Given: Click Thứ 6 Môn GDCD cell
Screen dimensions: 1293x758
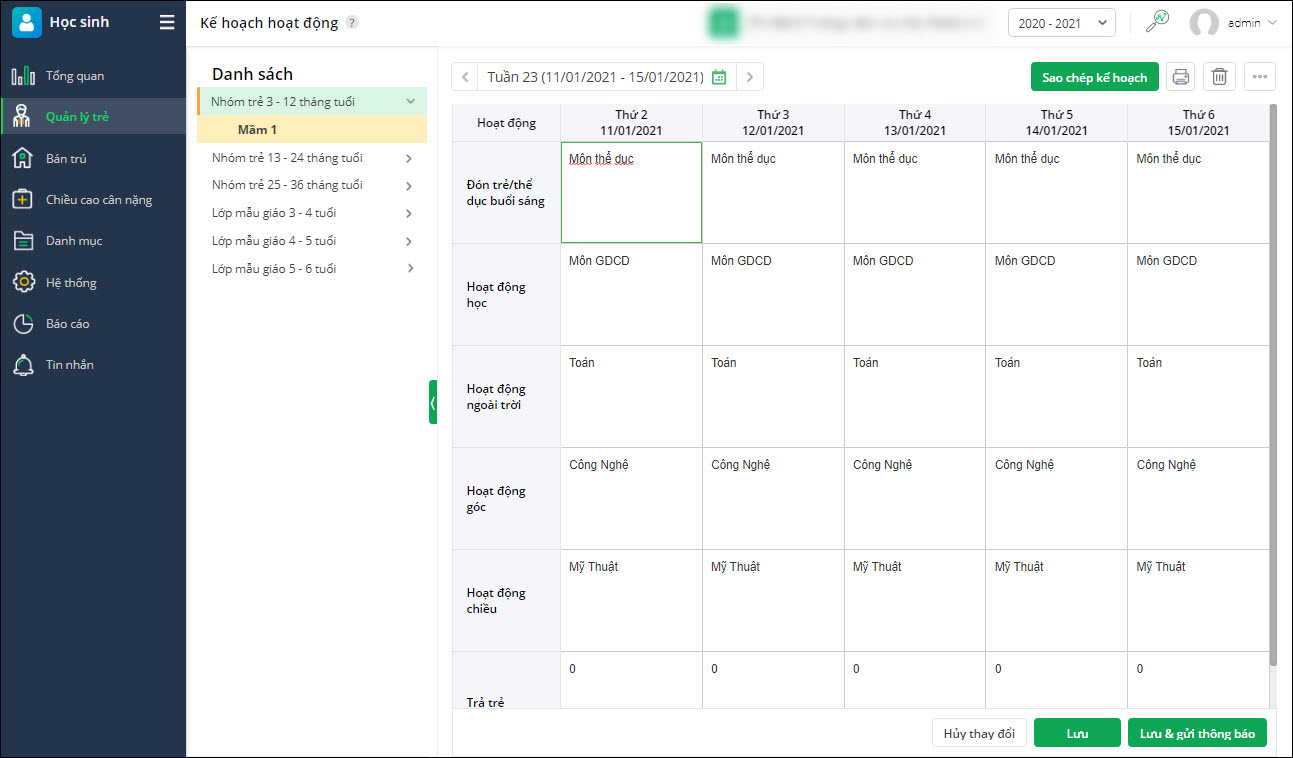Looking at the screenshot, I should click(x=1198, y=295).
